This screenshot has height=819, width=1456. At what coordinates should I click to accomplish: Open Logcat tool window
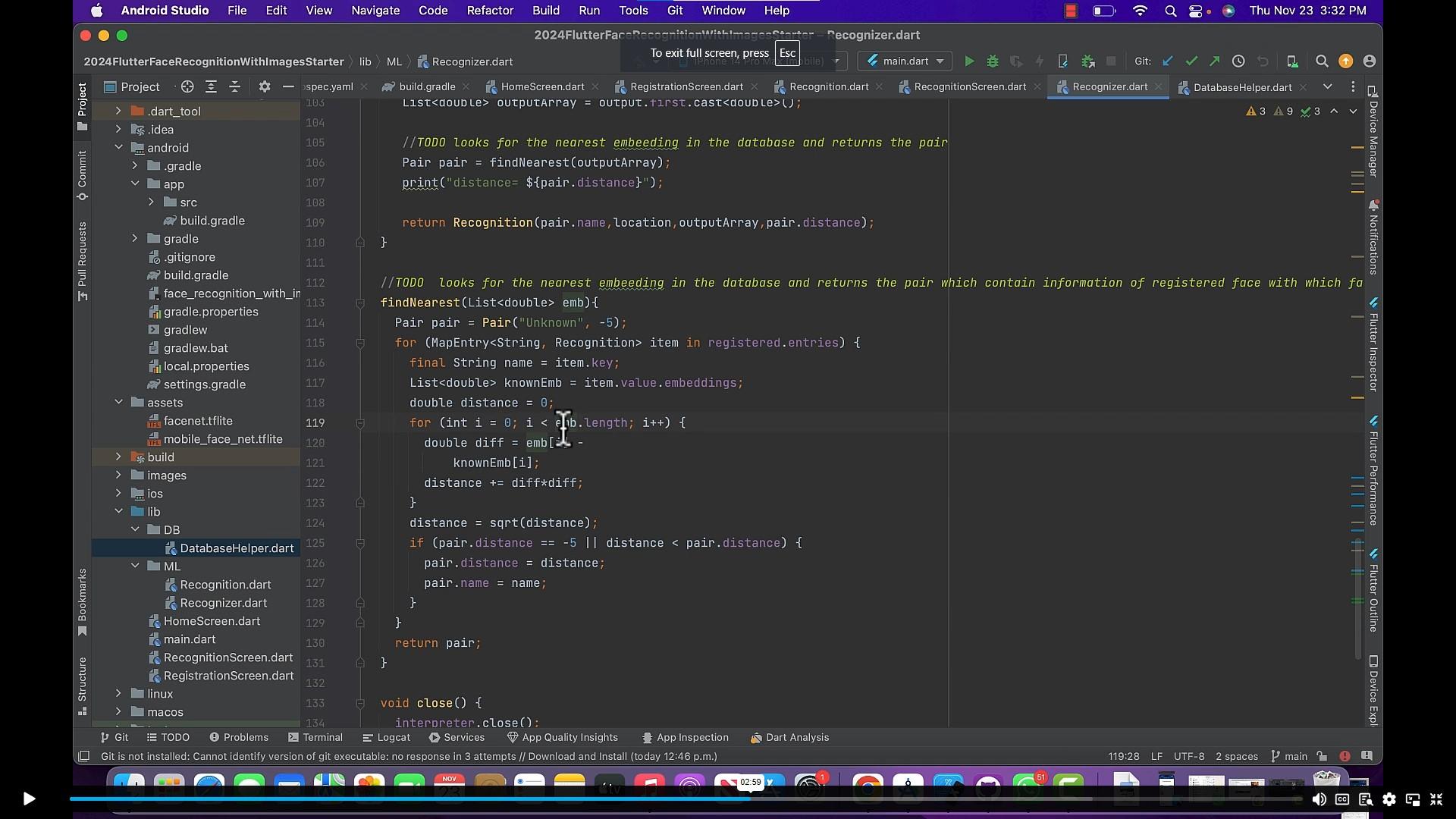click(x=387, y=737)
